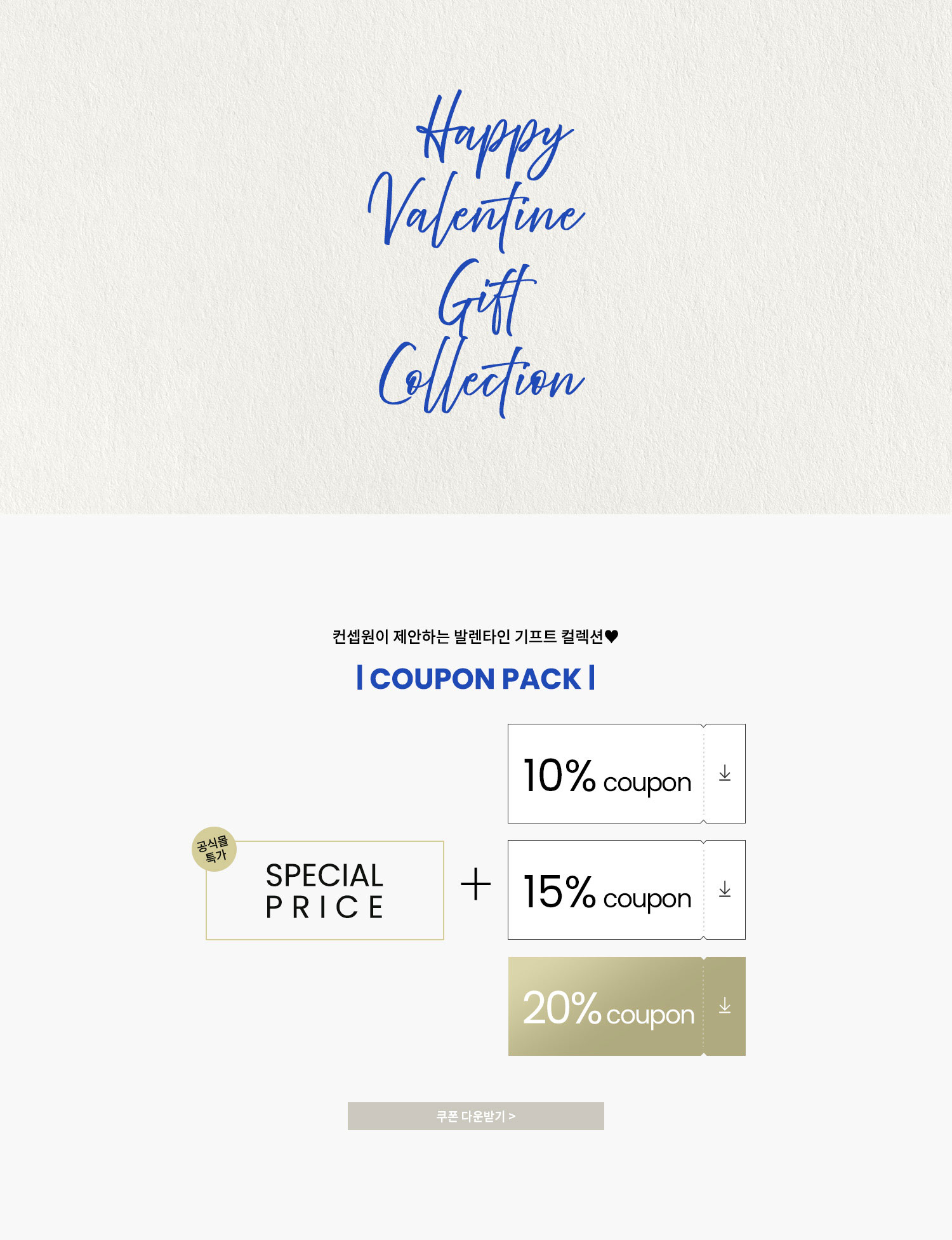Click the blue COUPON PACK heading
This screenshot has width=952, height=1240.
pos(475,679)
